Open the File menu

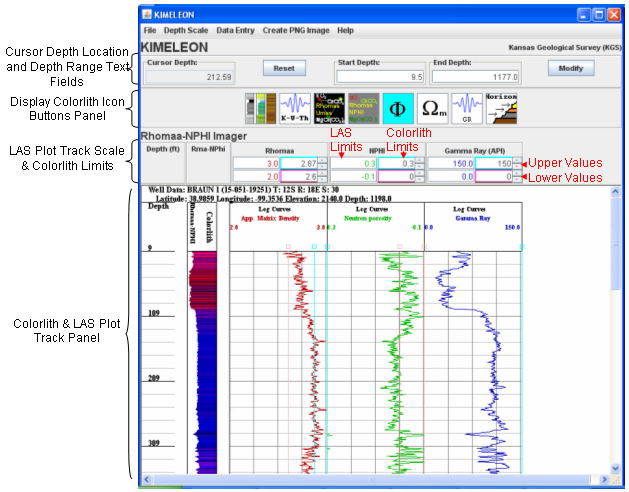point(150,30)
